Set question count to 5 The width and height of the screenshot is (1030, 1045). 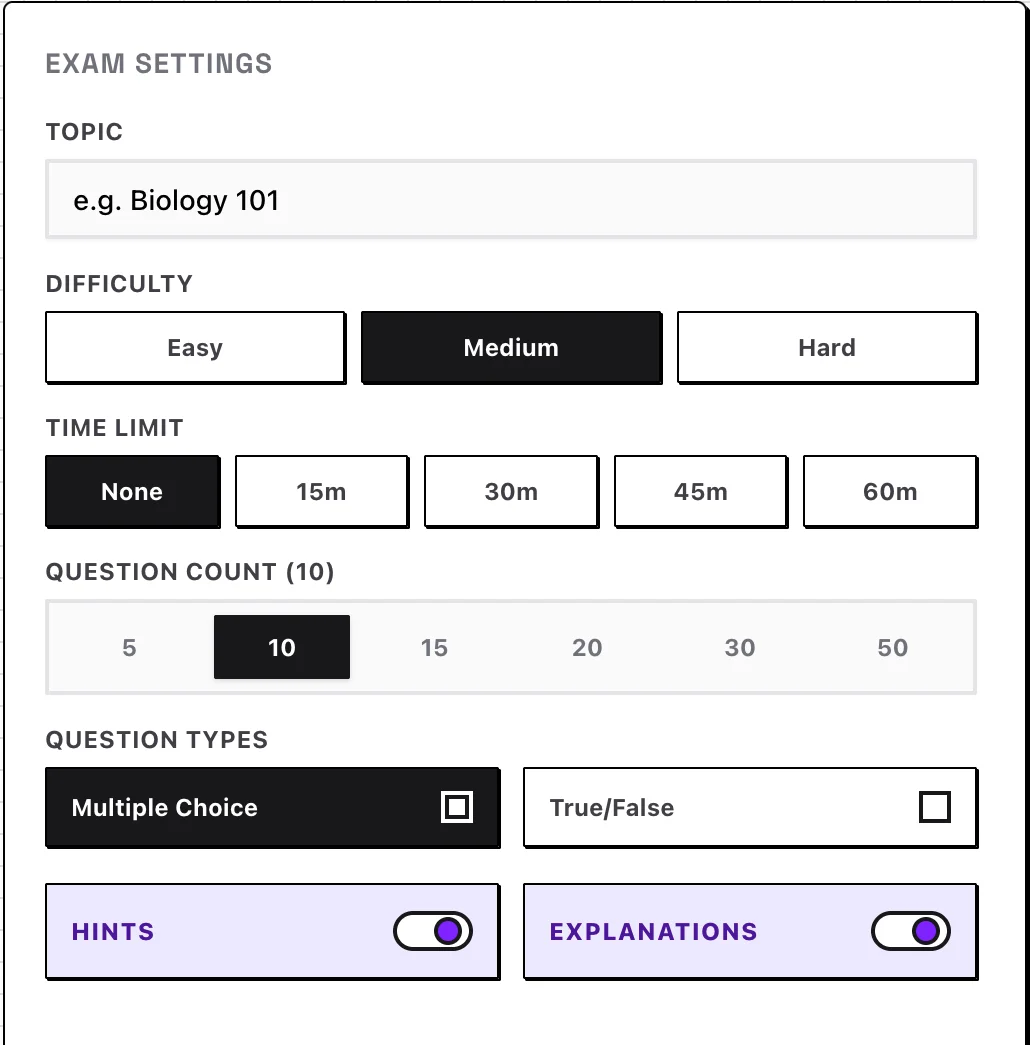(129, 647)
